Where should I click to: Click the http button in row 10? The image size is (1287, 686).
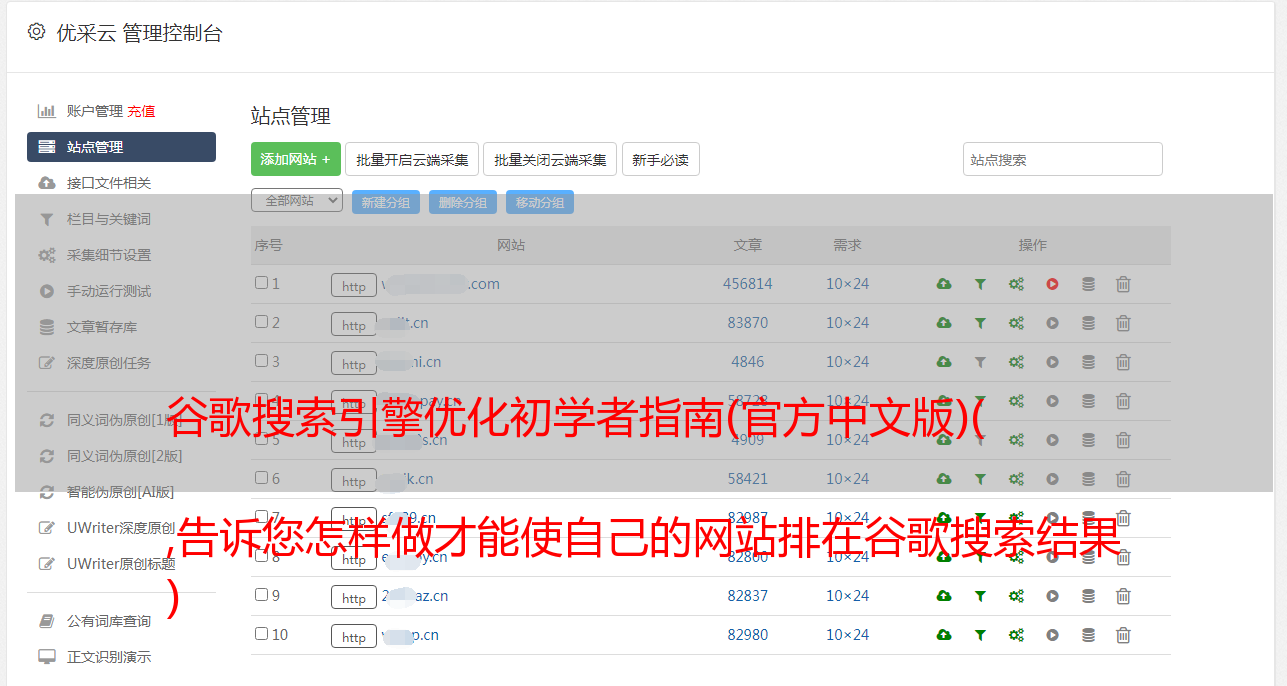click(x=354, y=636)
